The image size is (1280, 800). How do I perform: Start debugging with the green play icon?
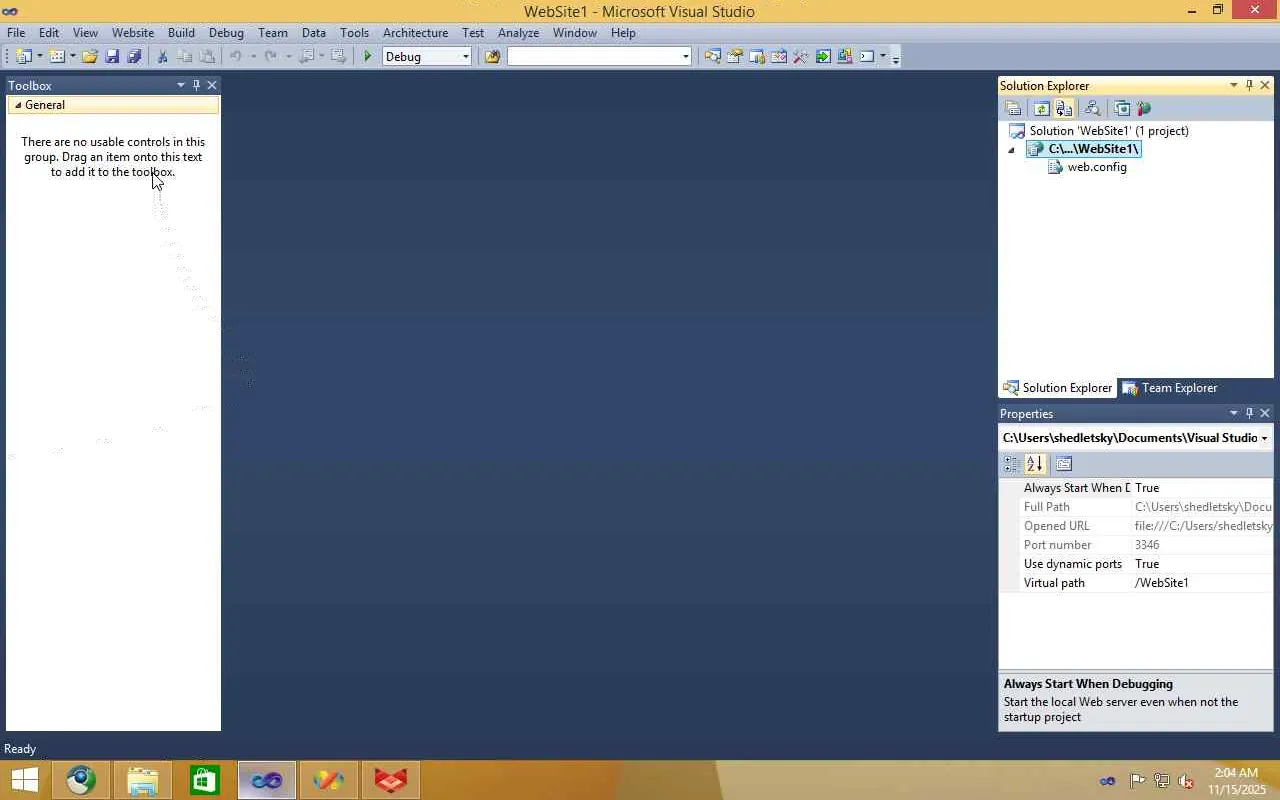click(368, 57)
